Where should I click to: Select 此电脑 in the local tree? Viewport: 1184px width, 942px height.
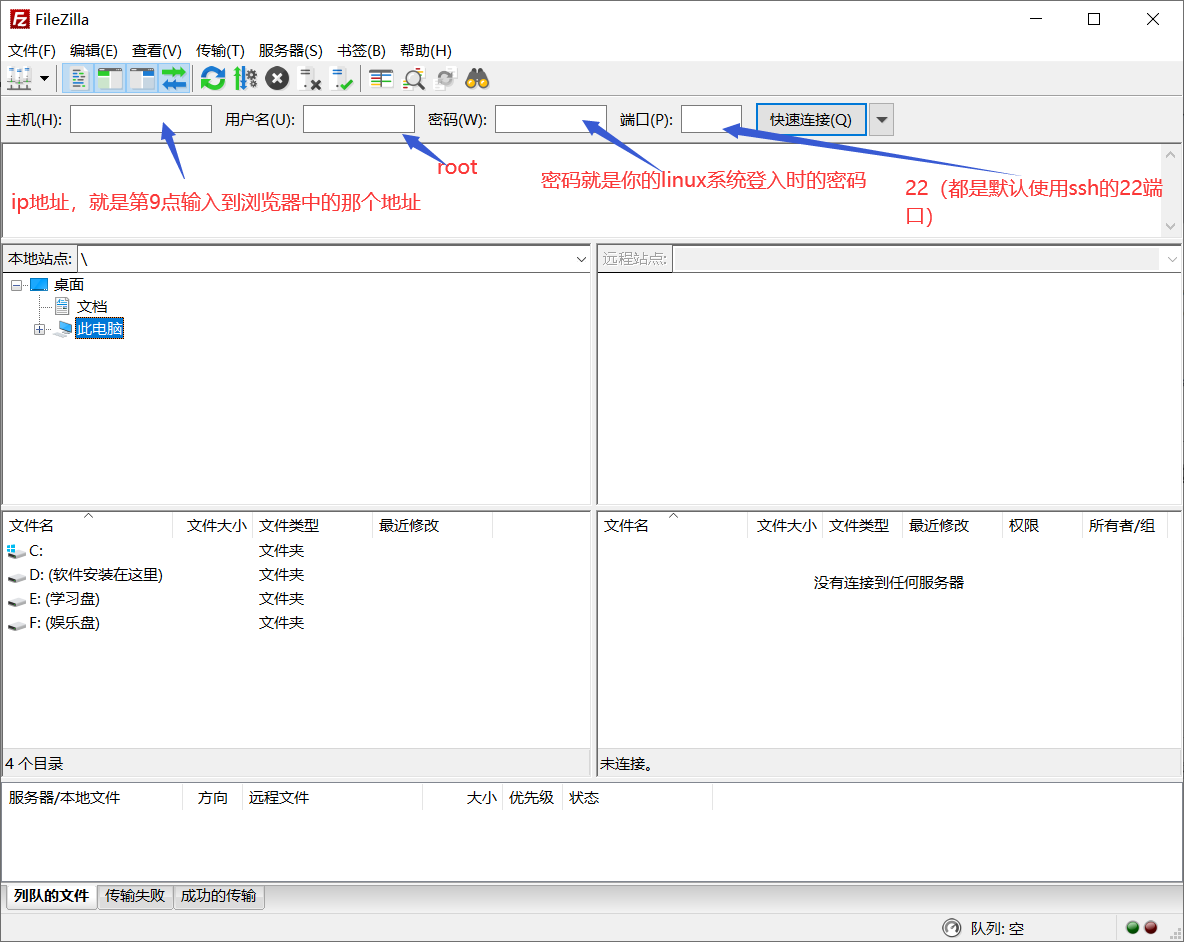(99, 328)
